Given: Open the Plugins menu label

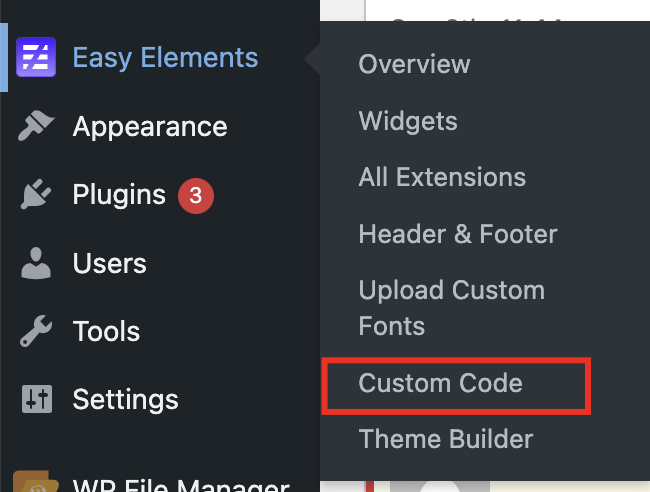Looking at the screenshot, I should point(119,196).
